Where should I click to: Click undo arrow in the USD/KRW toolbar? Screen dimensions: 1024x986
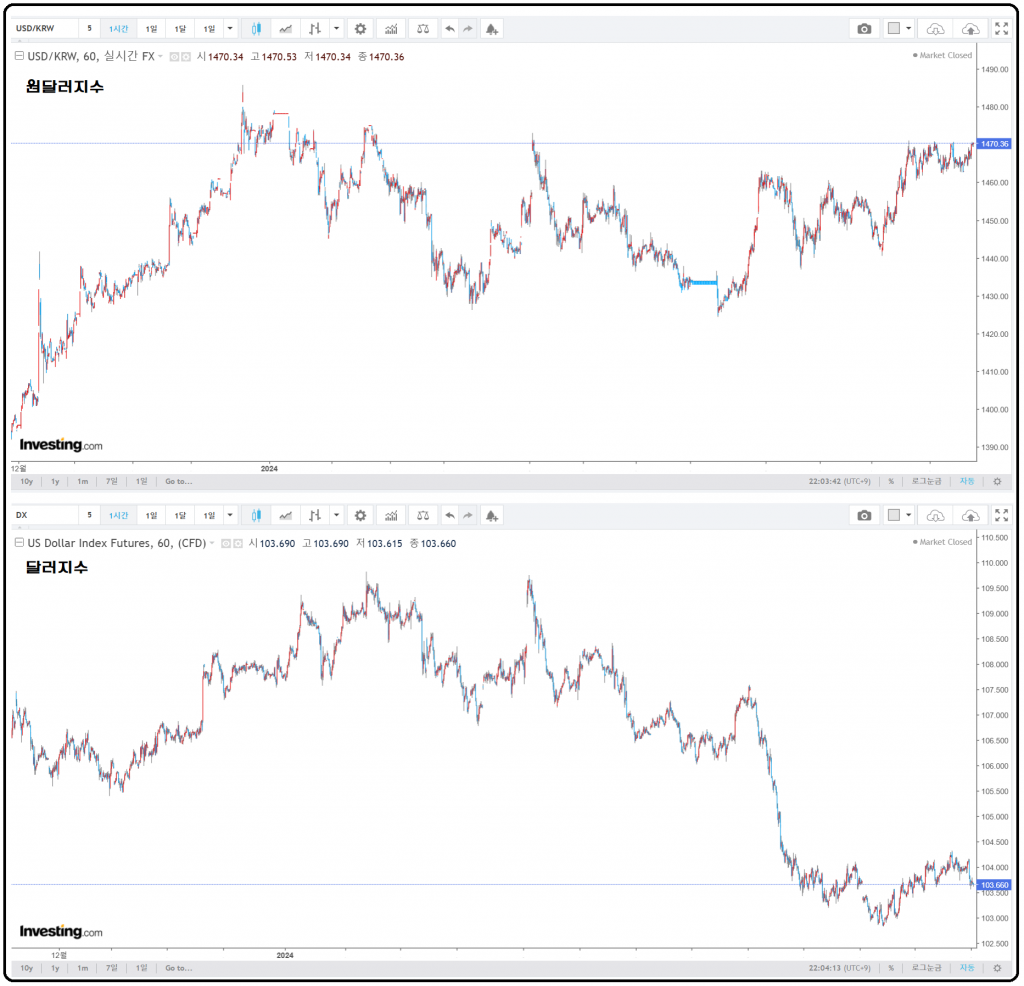[450, 29]
